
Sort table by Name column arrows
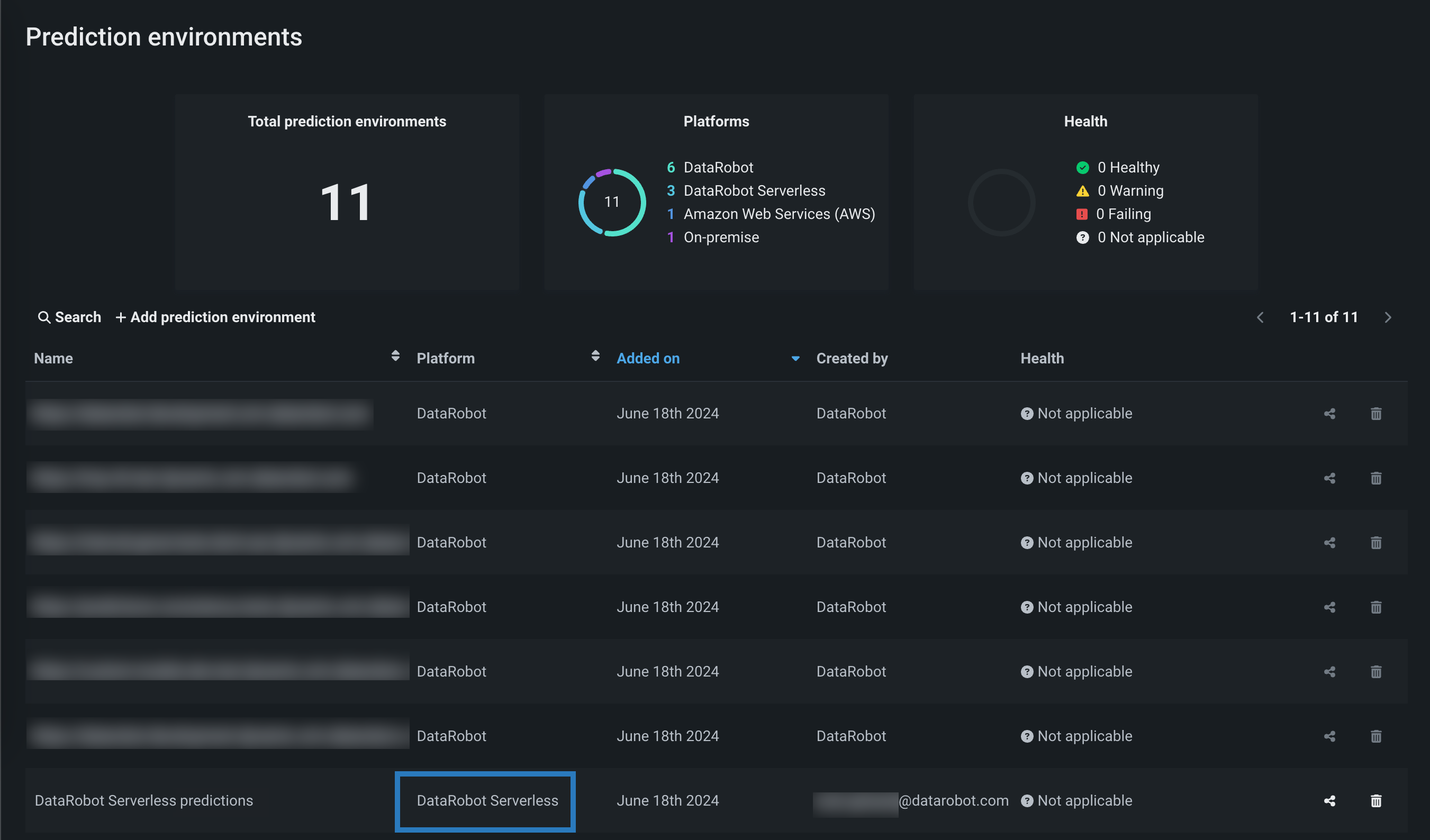pos(395,355)
